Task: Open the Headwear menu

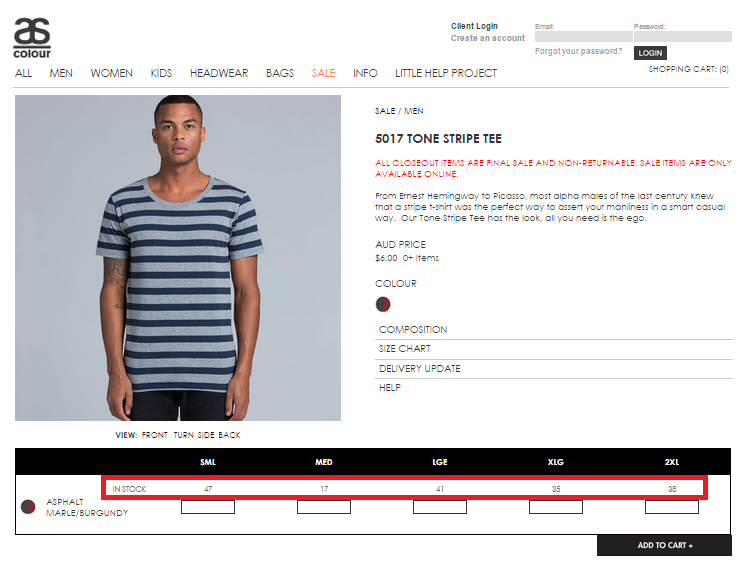Action: pyautogui.click(x=219, y=73)
